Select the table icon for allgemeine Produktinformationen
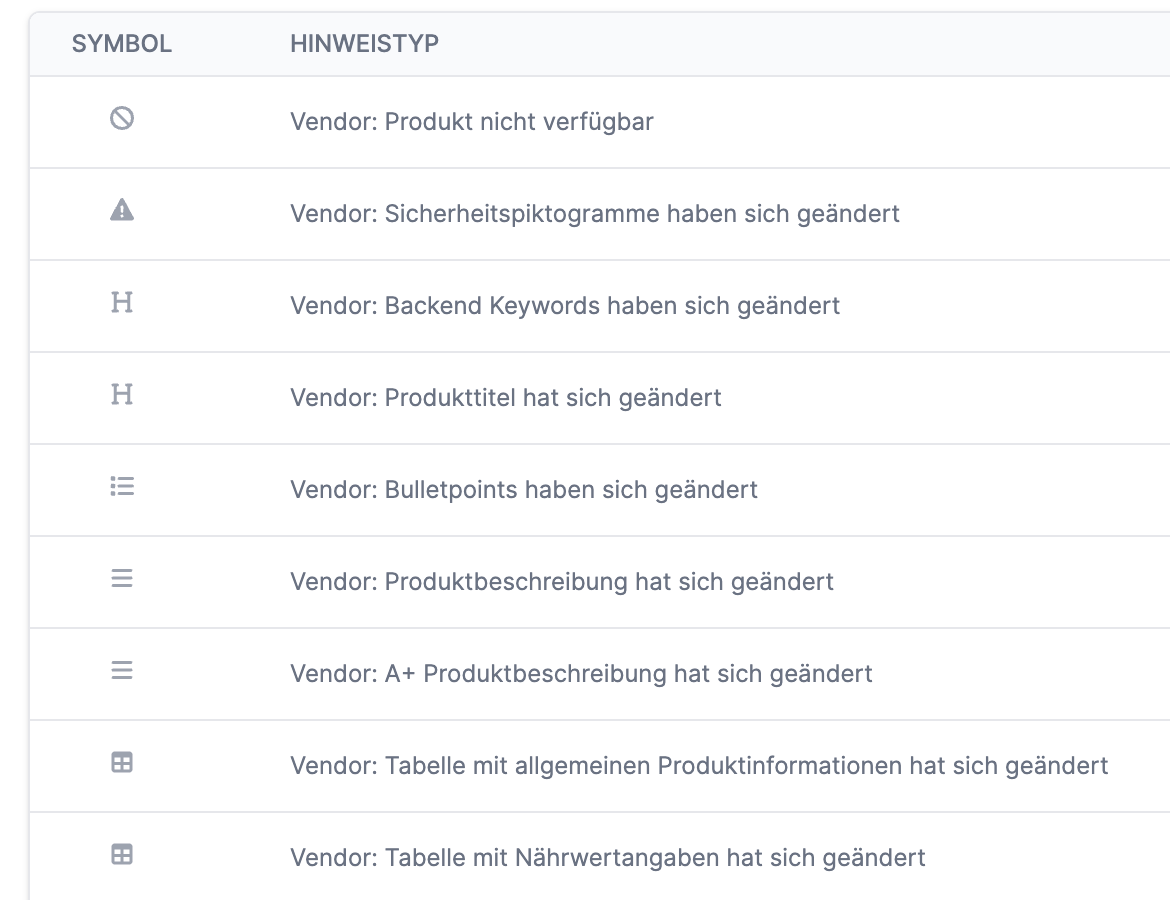 pos(122,765)
